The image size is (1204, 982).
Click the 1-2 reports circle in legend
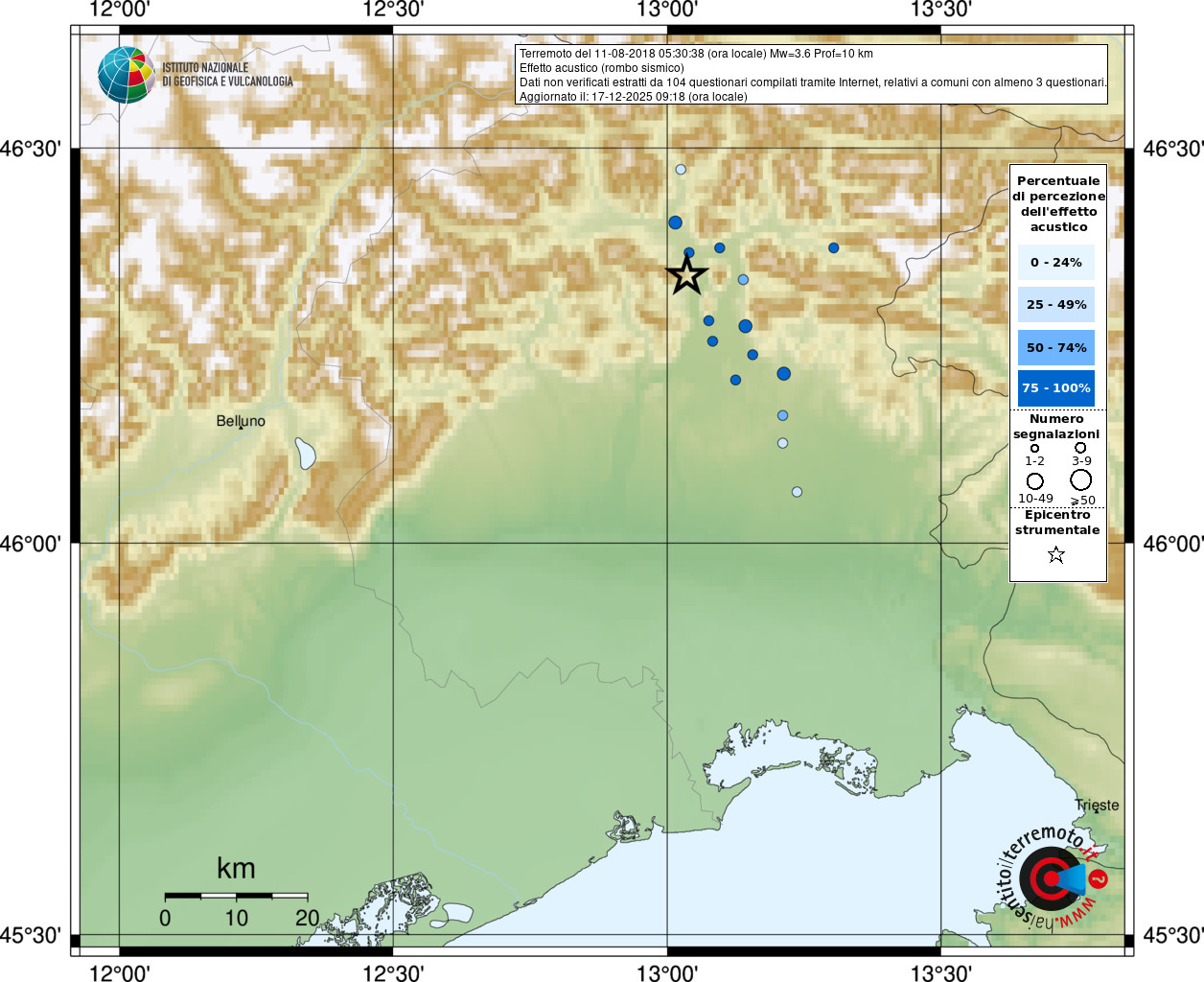click(1034, 448)
